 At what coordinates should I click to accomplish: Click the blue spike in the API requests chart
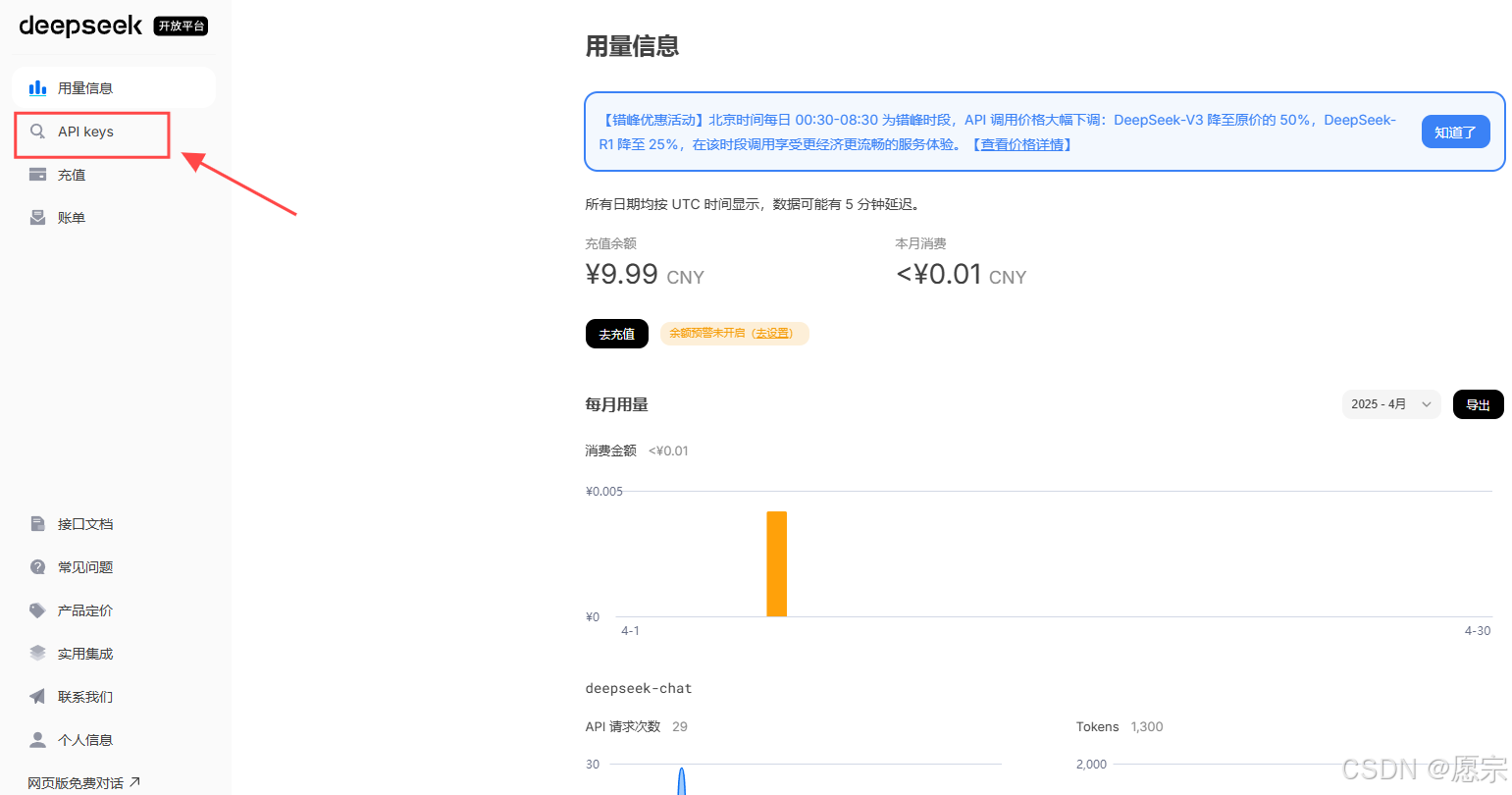[x=681, y=781]
